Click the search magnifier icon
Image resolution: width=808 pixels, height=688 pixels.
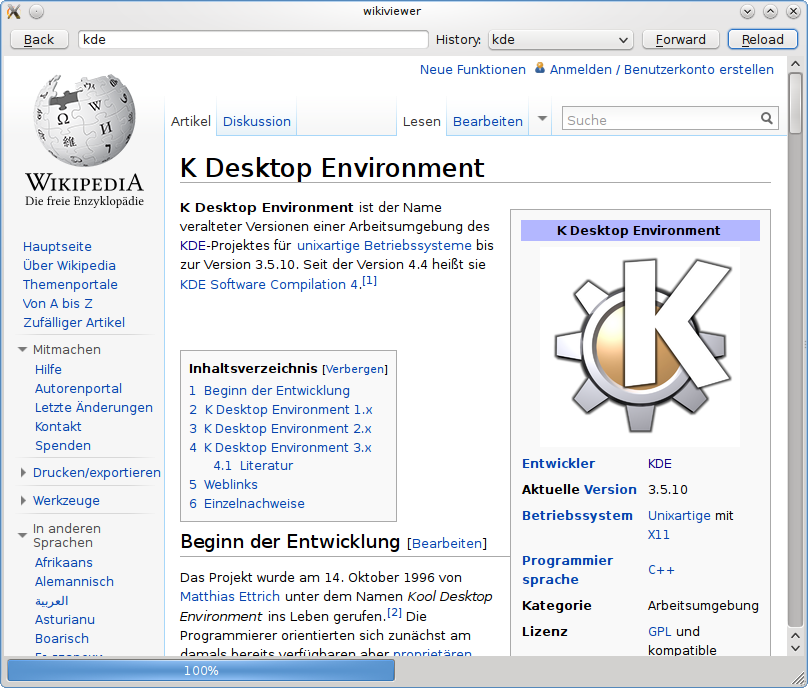[767, 119]
